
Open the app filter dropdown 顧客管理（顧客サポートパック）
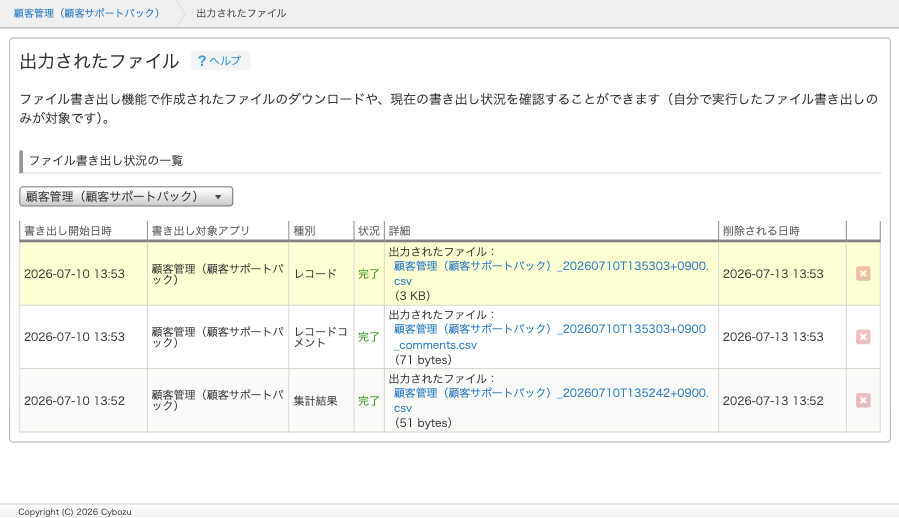[126, 196]
